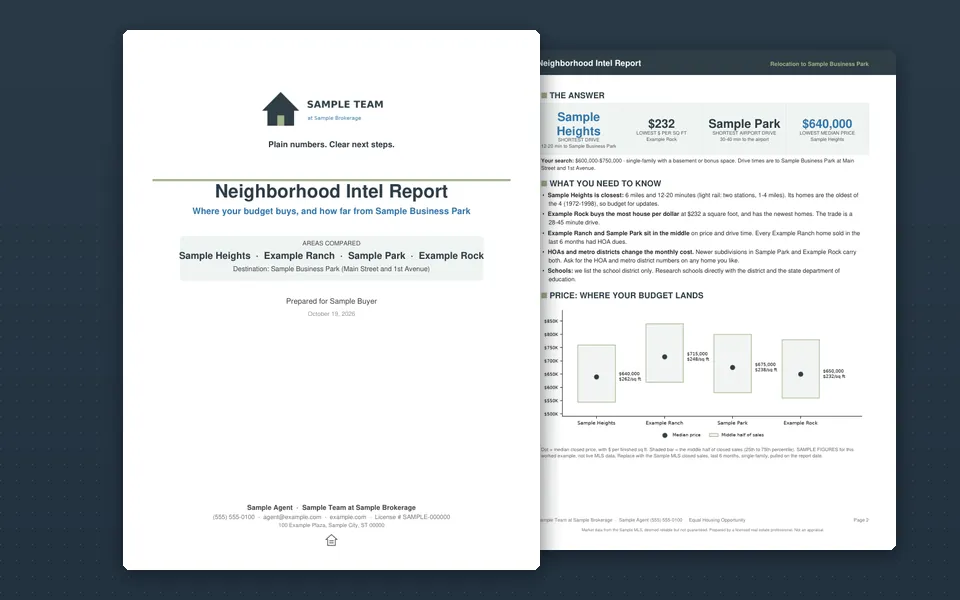
Task: Click the '$715,000' chart value label
Action: click(x=697, y=354)
